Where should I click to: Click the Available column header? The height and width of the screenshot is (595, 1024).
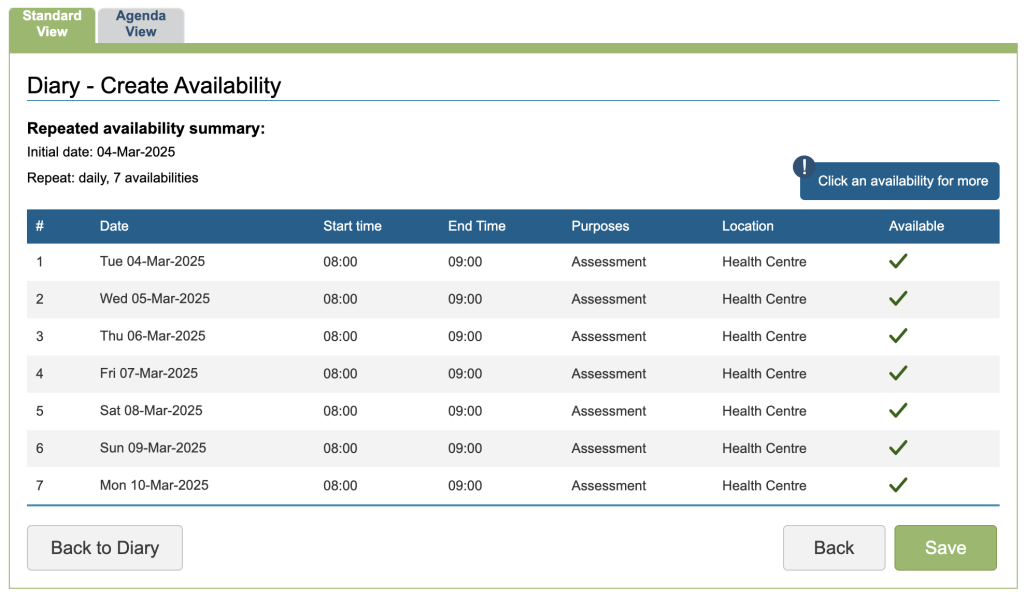tap(916, 226)
